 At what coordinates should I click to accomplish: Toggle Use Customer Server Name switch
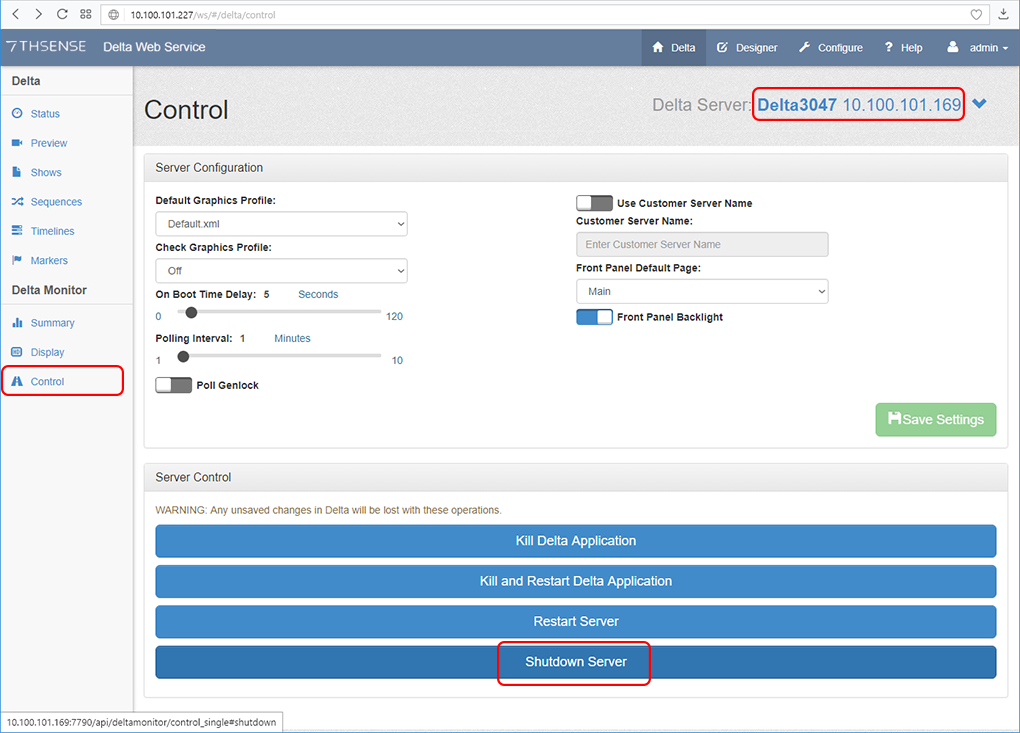pyautogui.click(x=594, y=203)
